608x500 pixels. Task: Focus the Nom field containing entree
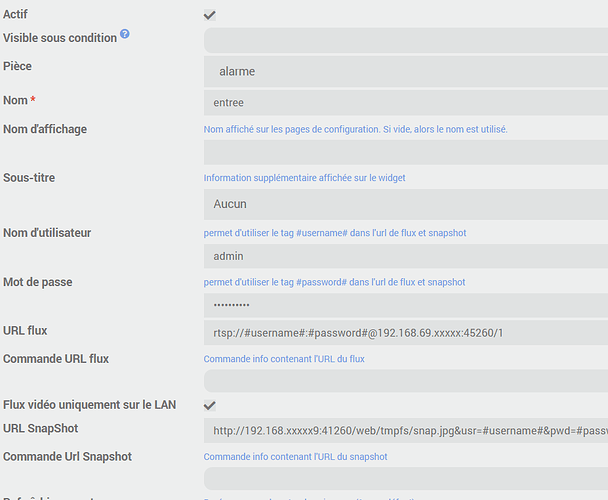[x=405, y=102]
